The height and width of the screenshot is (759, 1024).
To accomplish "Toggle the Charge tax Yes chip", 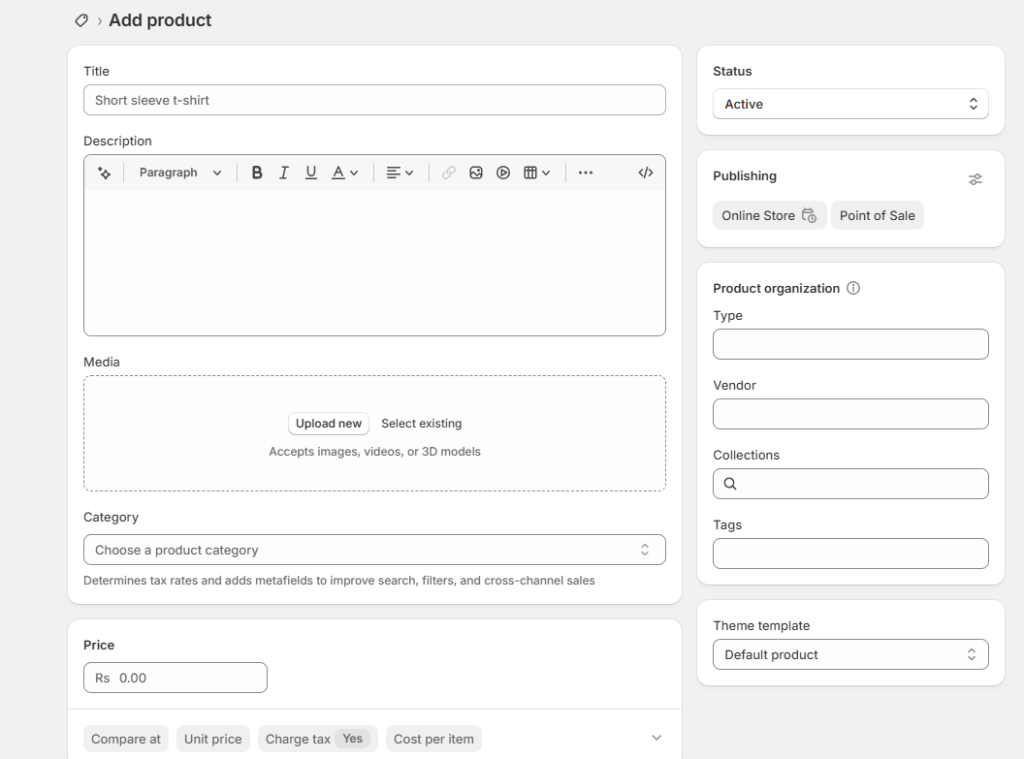I will (317, 739).
